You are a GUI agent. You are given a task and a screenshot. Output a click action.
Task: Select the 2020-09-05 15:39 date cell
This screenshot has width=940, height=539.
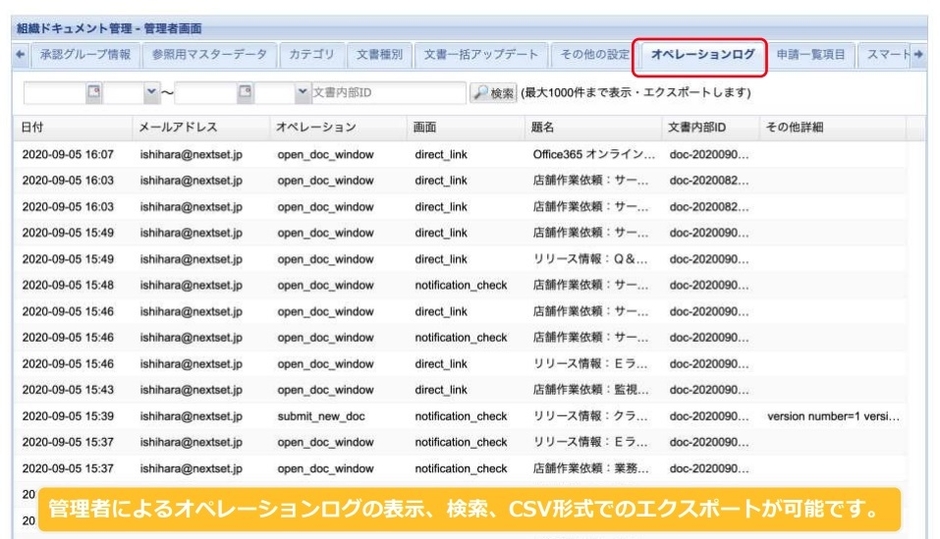[68, 416]
